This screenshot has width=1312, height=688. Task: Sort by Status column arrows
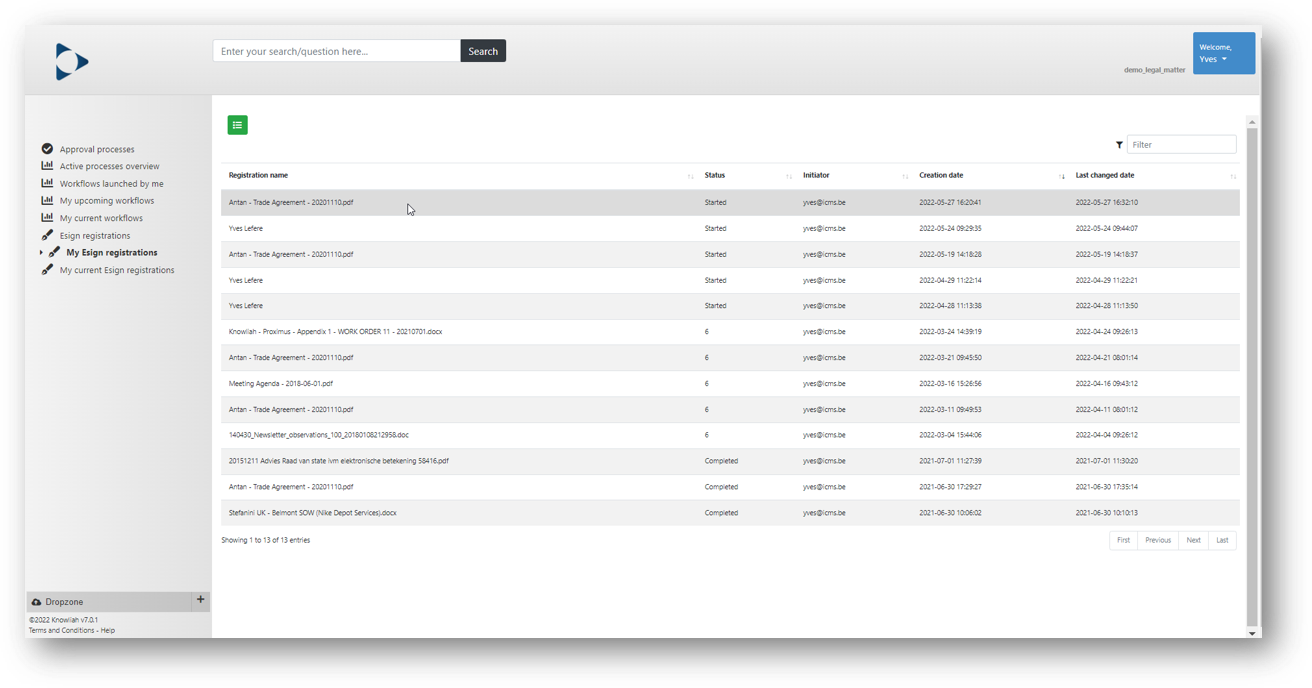(x=788, y=177)
